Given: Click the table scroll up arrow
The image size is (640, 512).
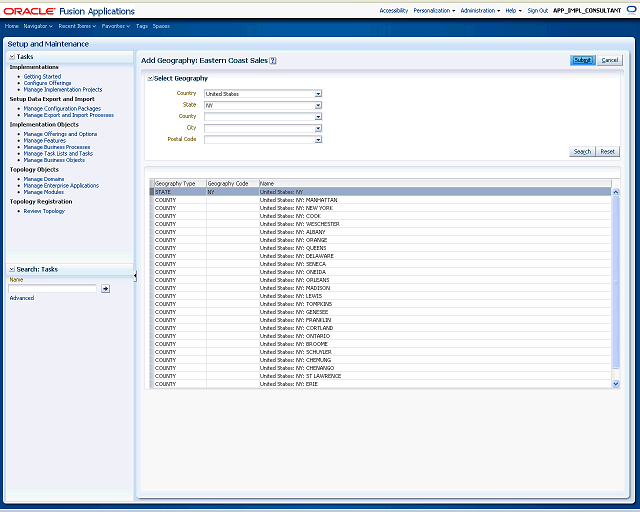Looking at the screenshot, I should click(616, 192).
